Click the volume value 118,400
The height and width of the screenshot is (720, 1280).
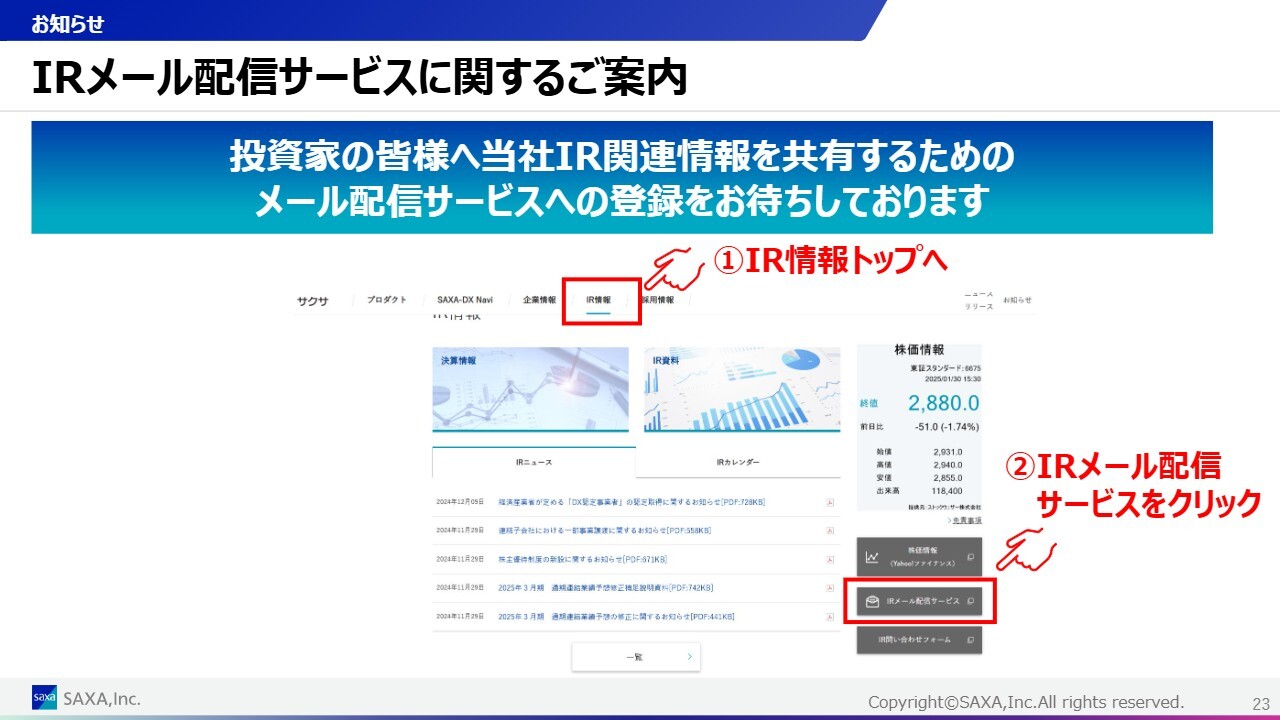947,491
